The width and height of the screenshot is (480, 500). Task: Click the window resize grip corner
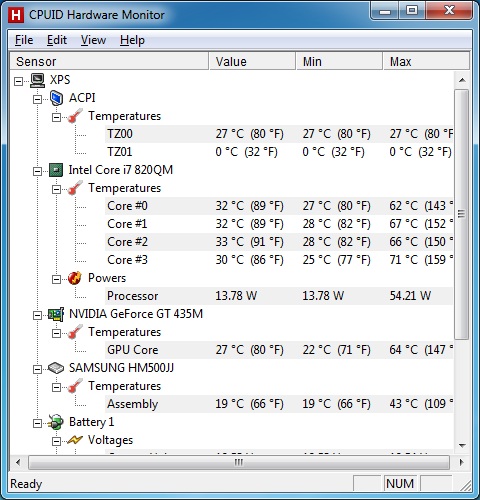click(466, 486)
